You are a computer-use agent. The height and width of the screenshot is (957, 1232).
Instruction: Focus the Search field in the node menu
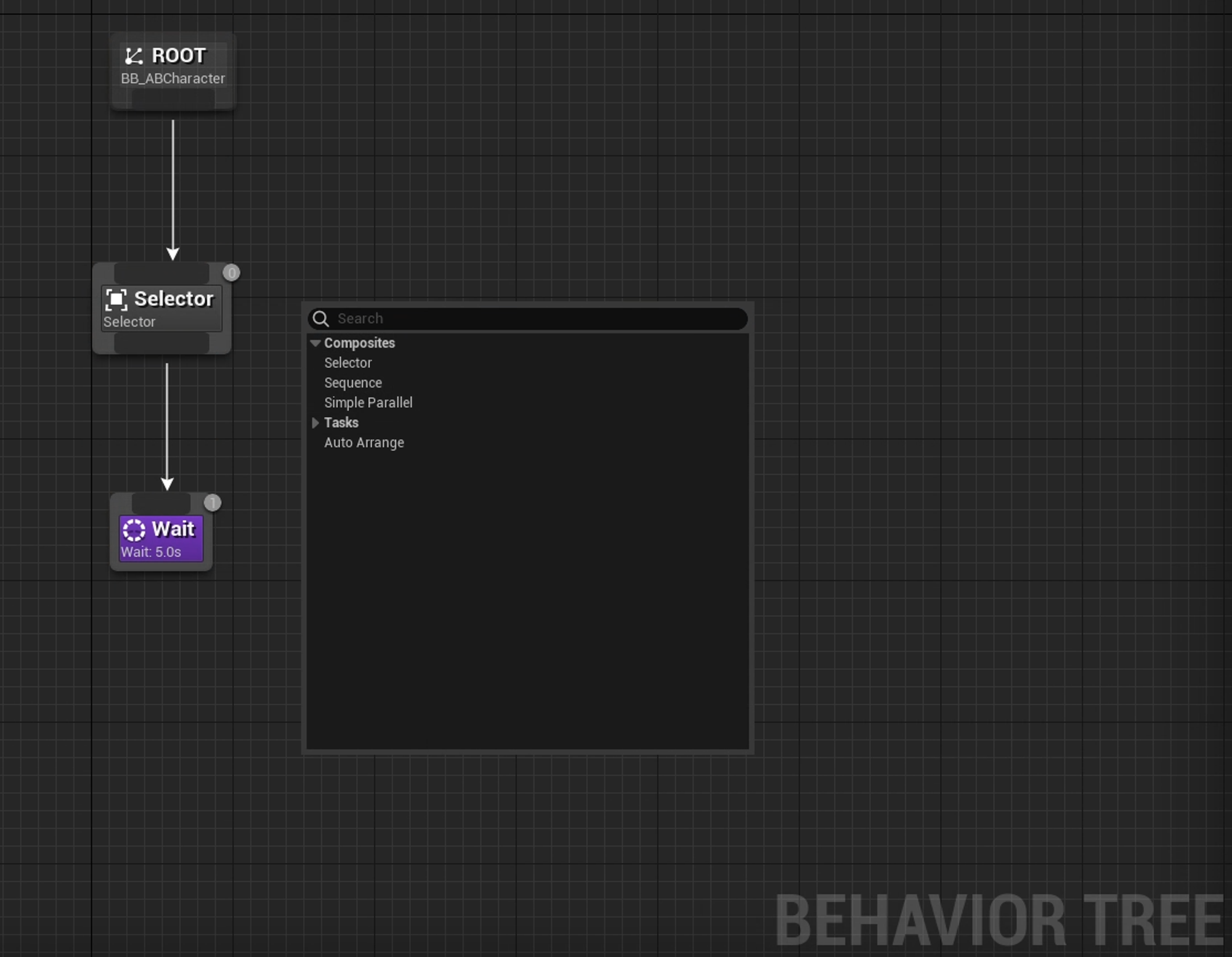(x=528, y=319)
